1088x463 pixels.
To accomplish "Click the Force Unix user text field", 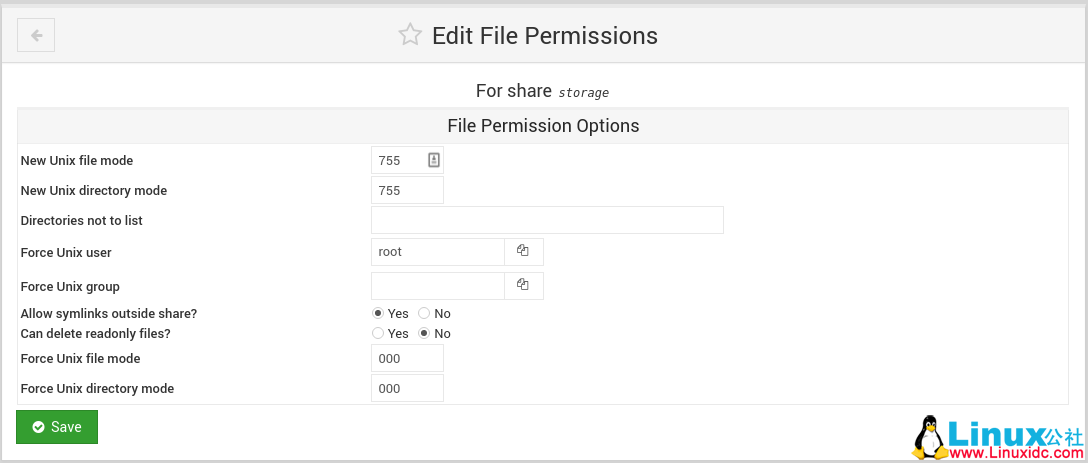I will (437, 252).
